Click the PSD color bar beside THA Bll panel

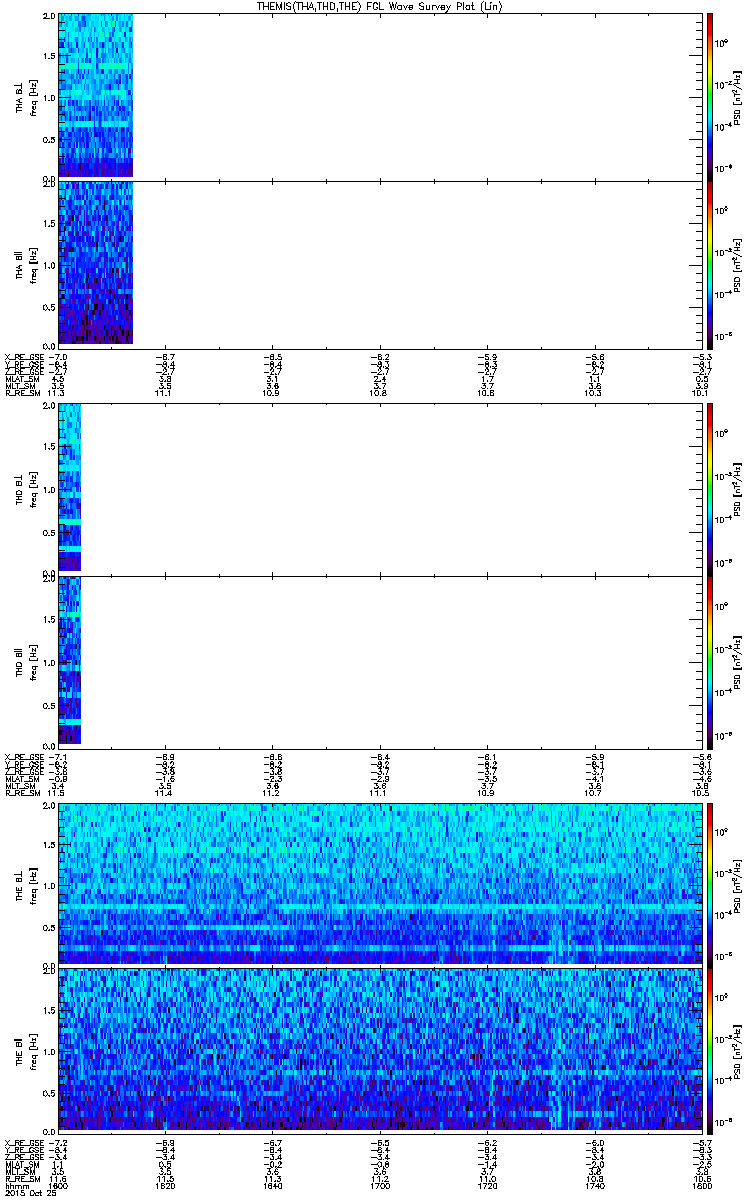click(x=710, y=264)
